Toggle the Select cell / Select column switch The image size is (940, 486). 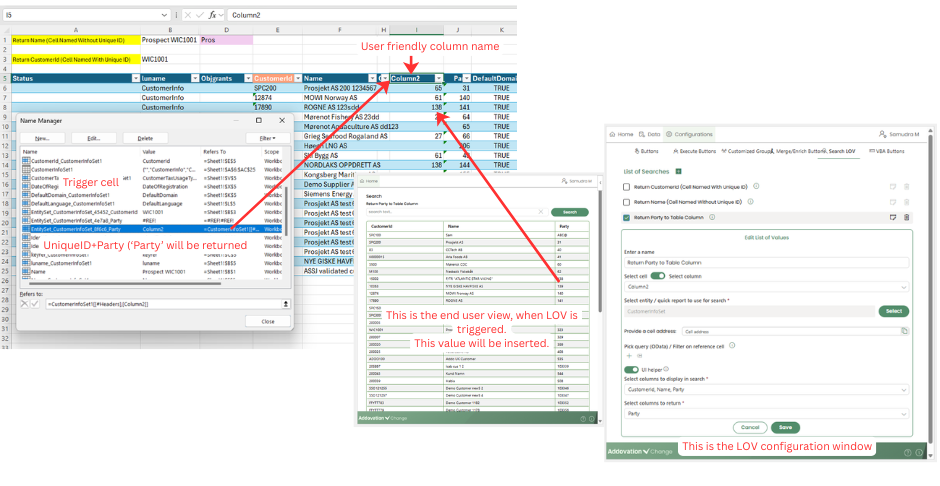coord(658,275)
